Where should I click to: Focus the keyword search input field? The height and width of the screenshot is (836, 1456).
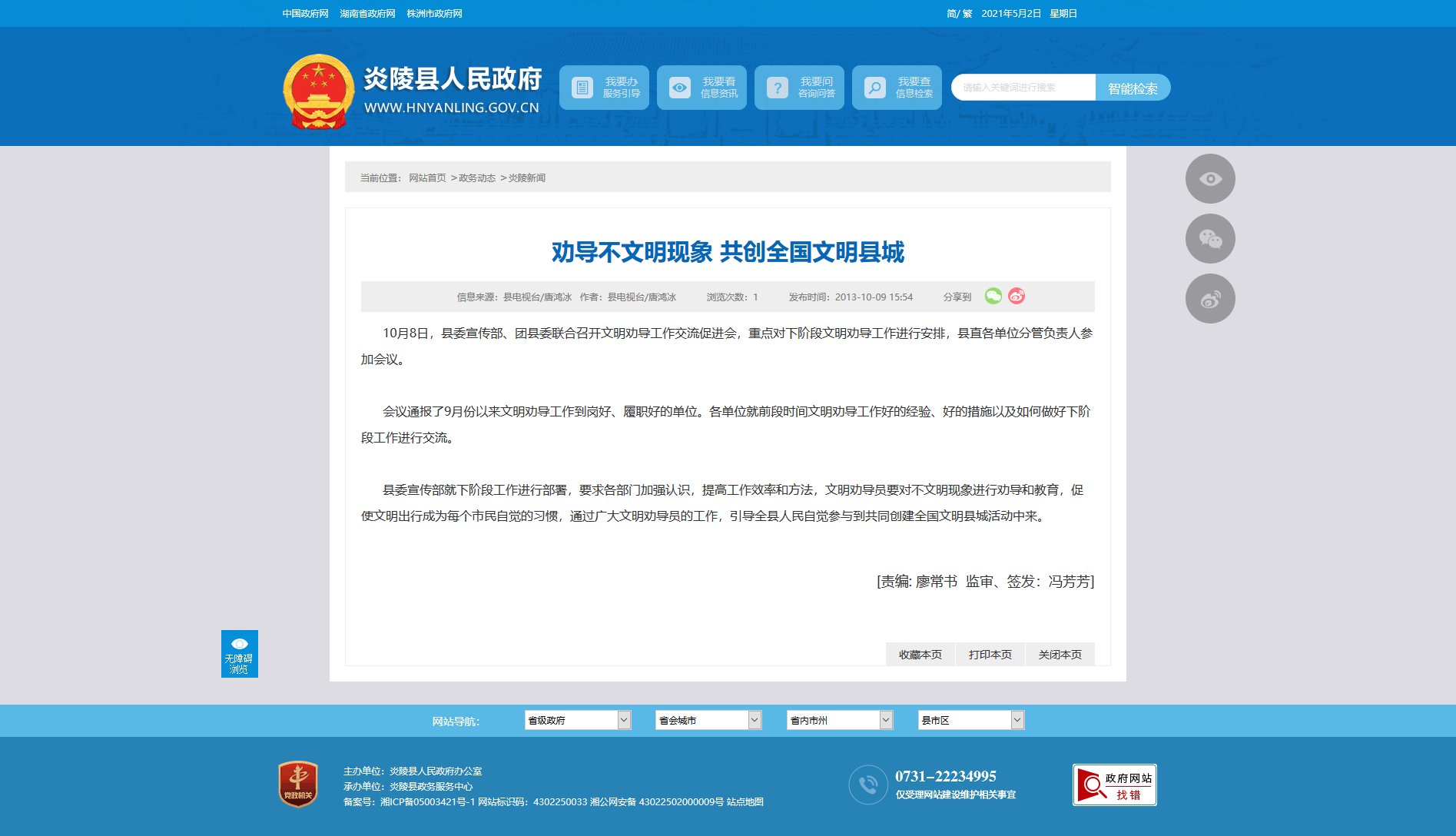pos(1023,88)
